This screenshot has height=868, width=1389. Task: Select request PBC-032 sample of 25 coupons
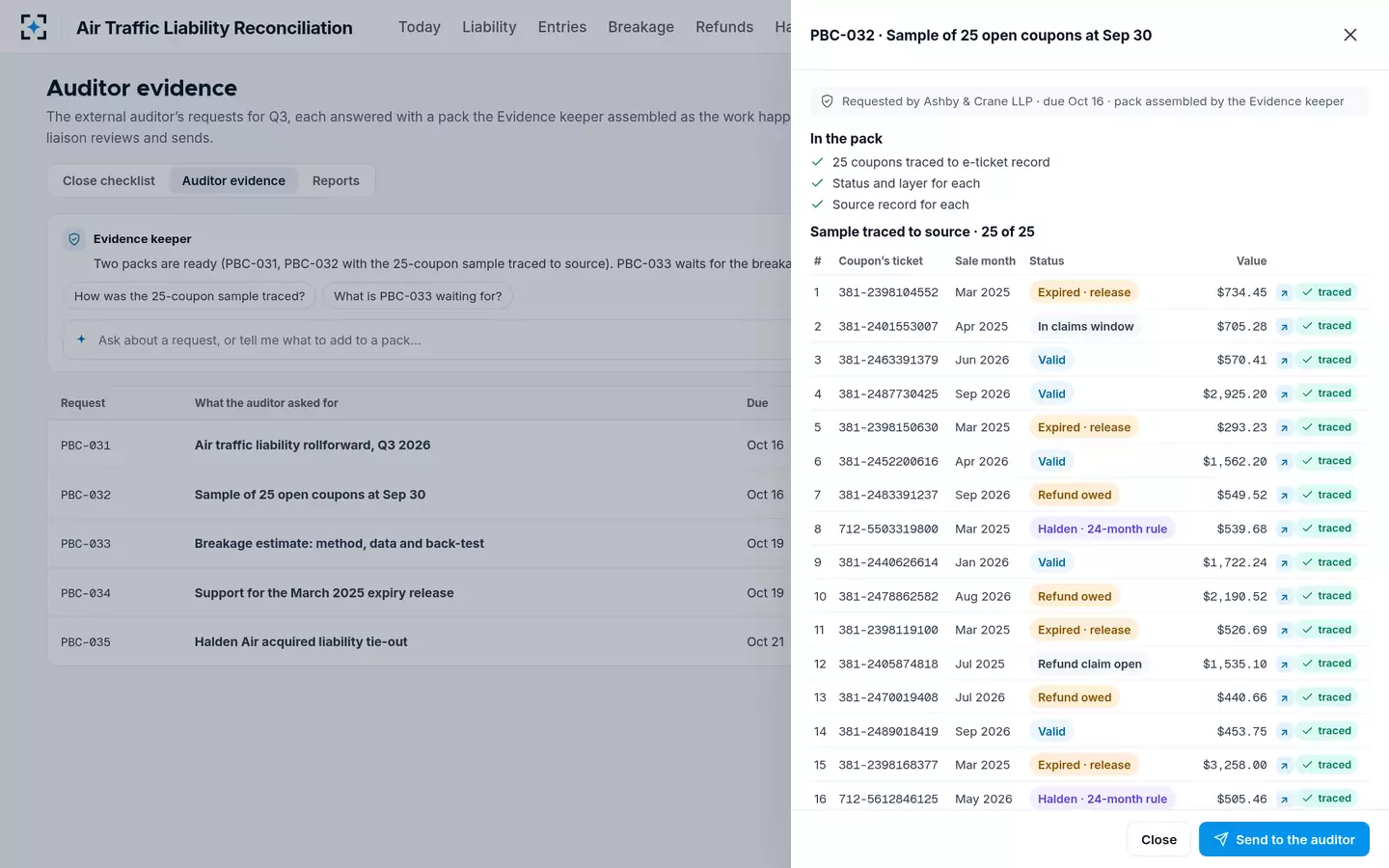click(x=419, y=494)
